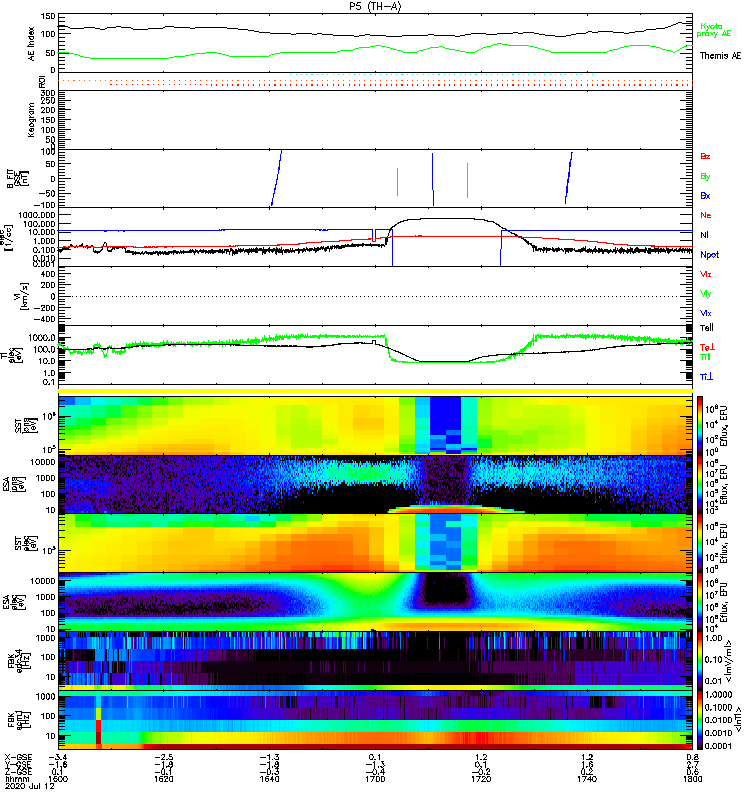Click the "X-GSE" row label
Screen dimensions: 750x800
[18, 758]
